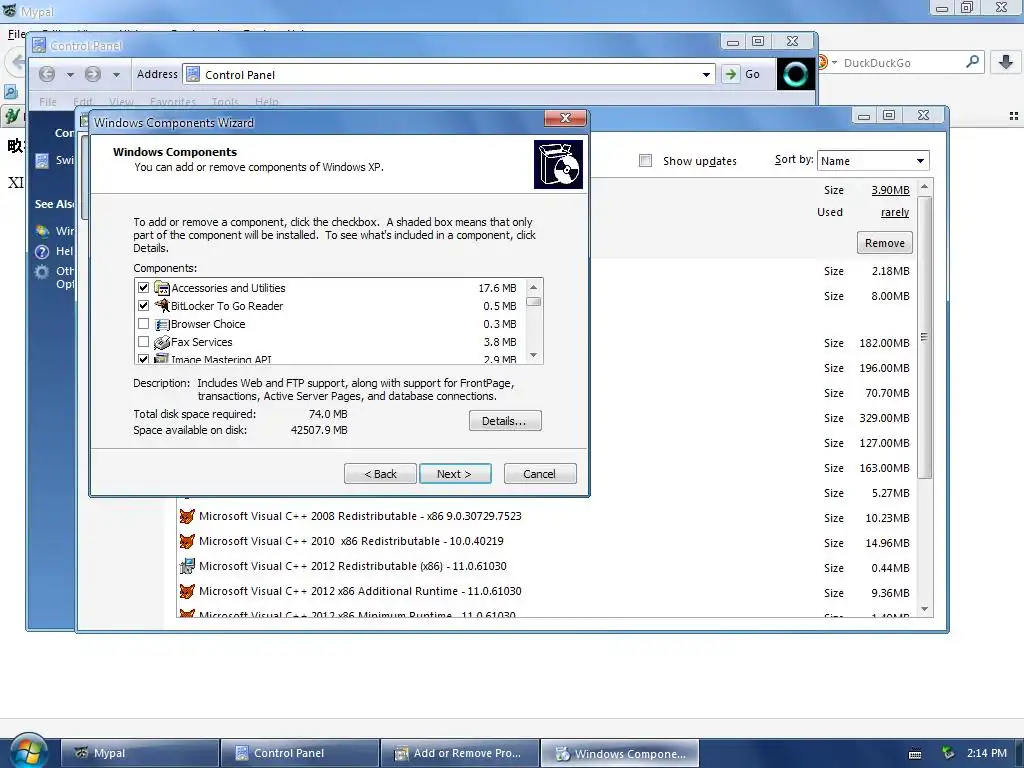Click the Mypal grid icon at right edge

[x=1014, y=116]
